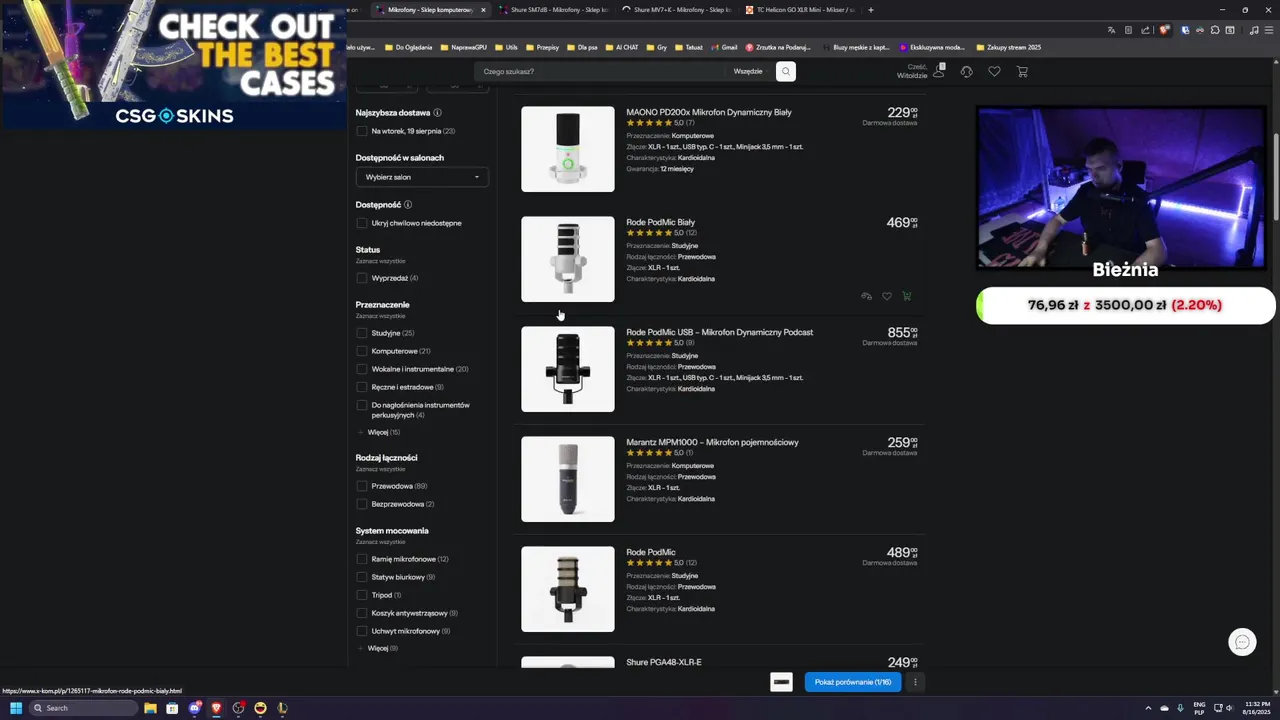Open Marantz MPM1000 product thumbnail
Image resolution: width=1280 pixels, height=720 pixels.
pos(568,479)
